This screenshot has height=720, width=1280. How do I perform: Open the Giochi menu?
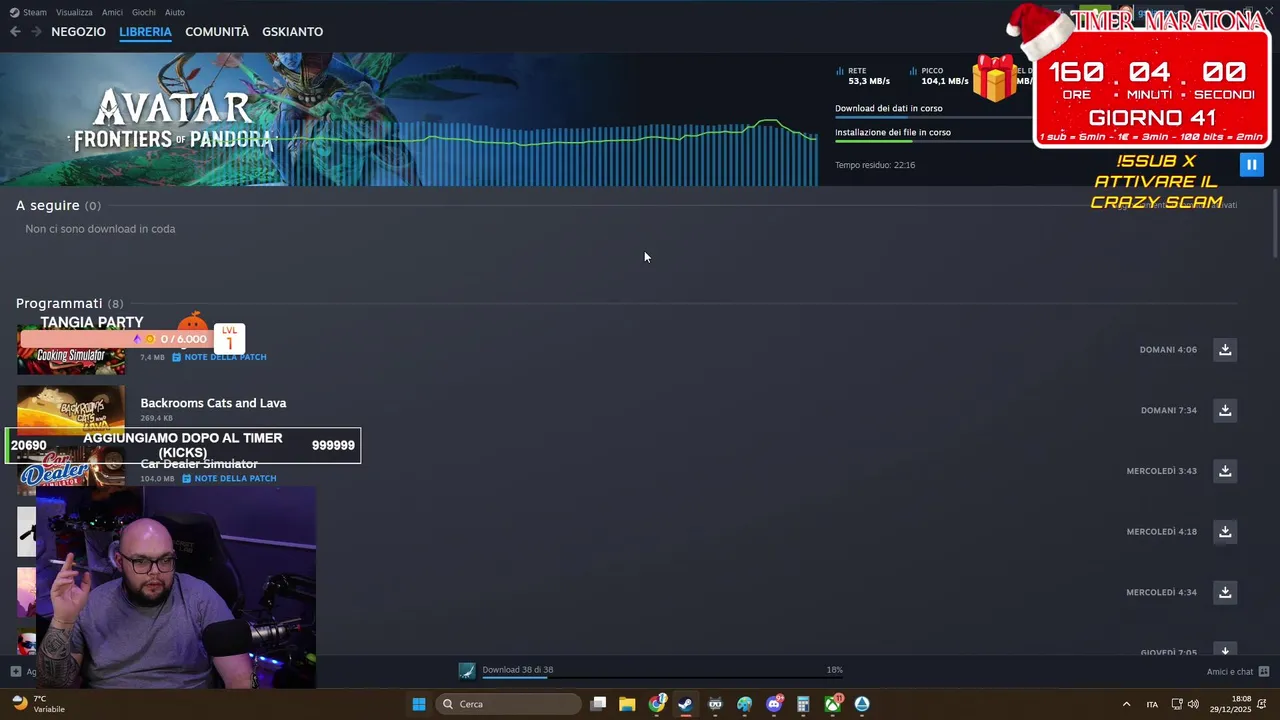click(143, 12)
